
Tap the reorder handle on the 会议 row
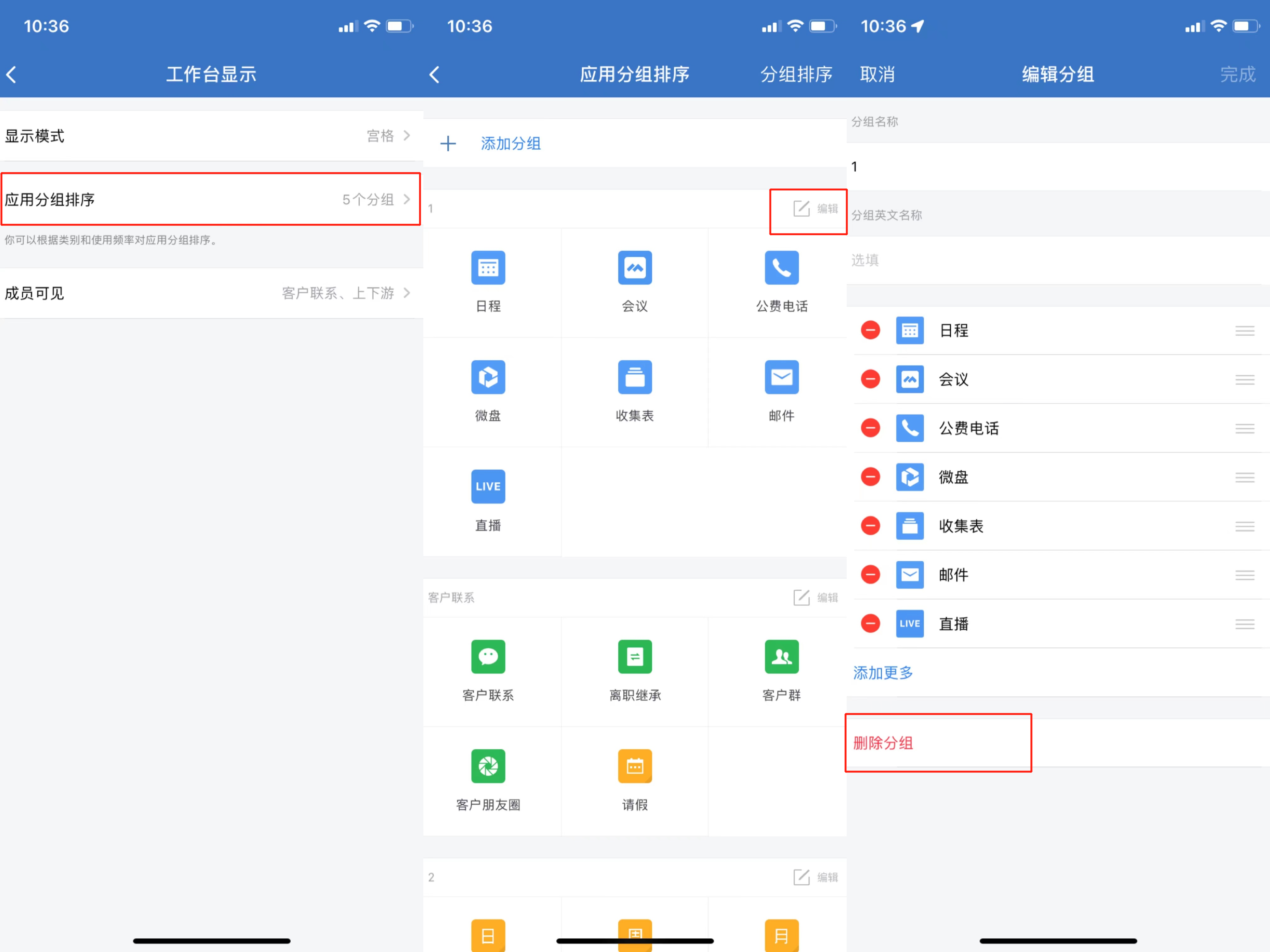point(1244,380)
